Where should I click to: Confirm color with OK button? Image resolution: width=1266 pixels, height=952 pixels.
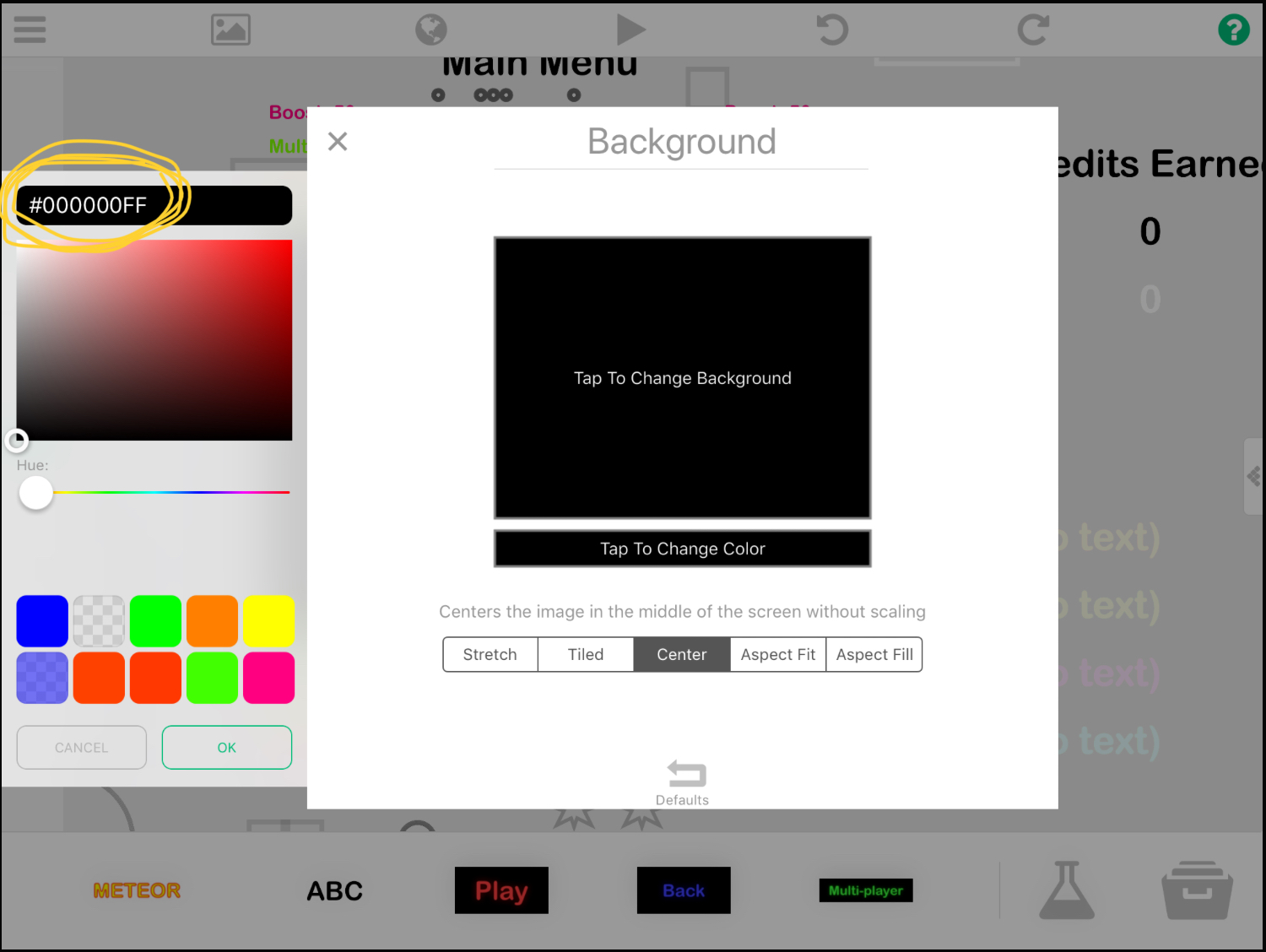[x=226, y=748]
